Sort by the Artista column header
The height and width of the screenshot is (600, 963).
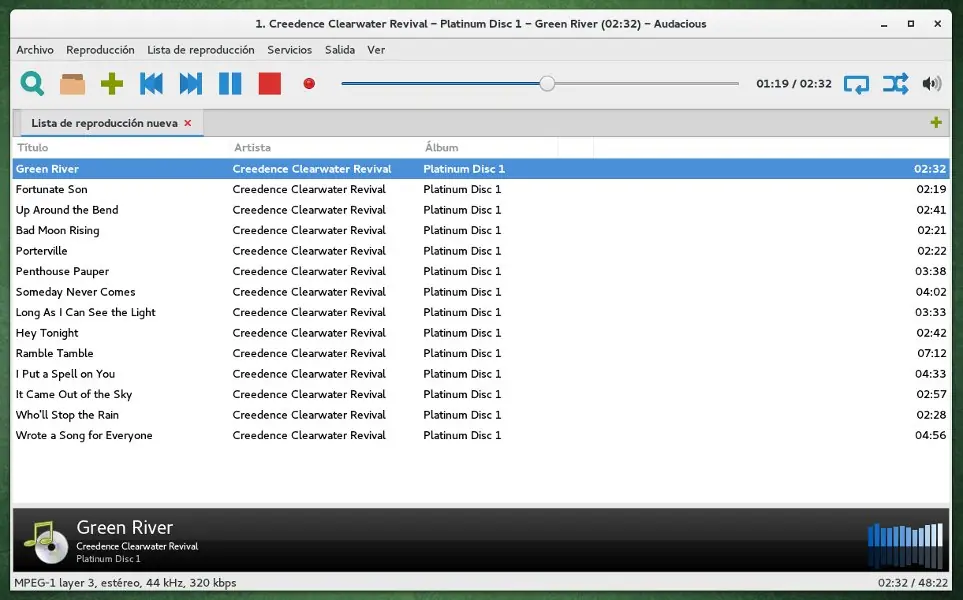[x=326, y=147]
